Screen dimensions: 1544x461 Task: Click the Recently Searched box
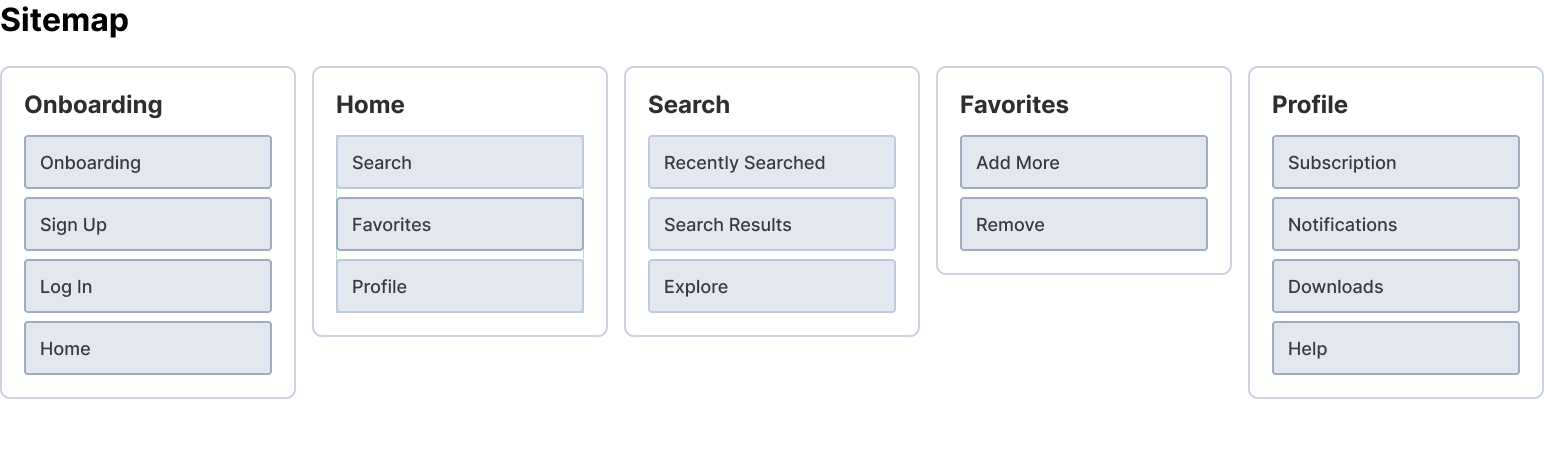click(771, 162)
